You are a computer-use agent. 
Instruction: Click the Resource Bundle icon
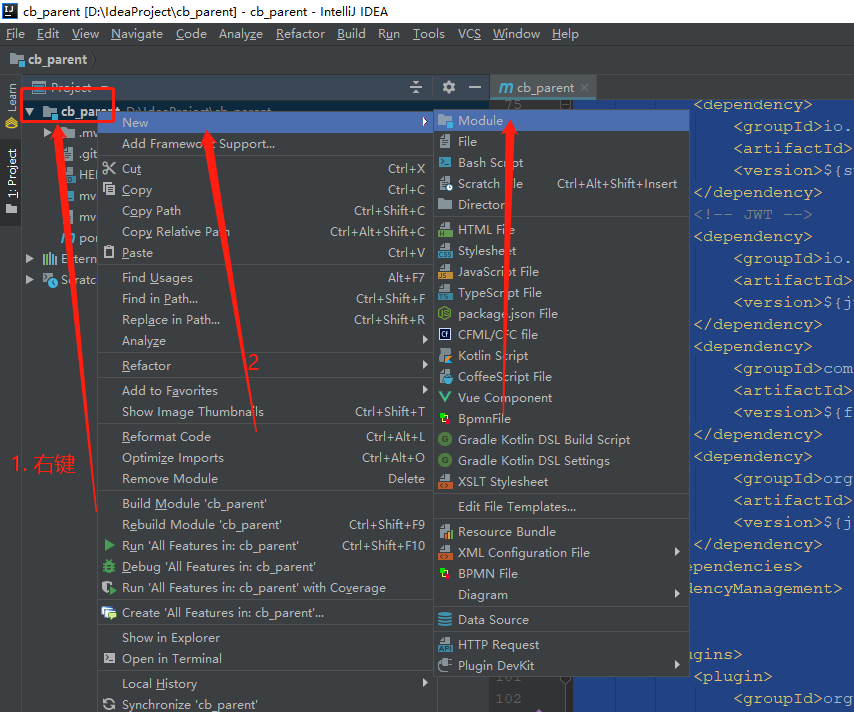(445, 532)
